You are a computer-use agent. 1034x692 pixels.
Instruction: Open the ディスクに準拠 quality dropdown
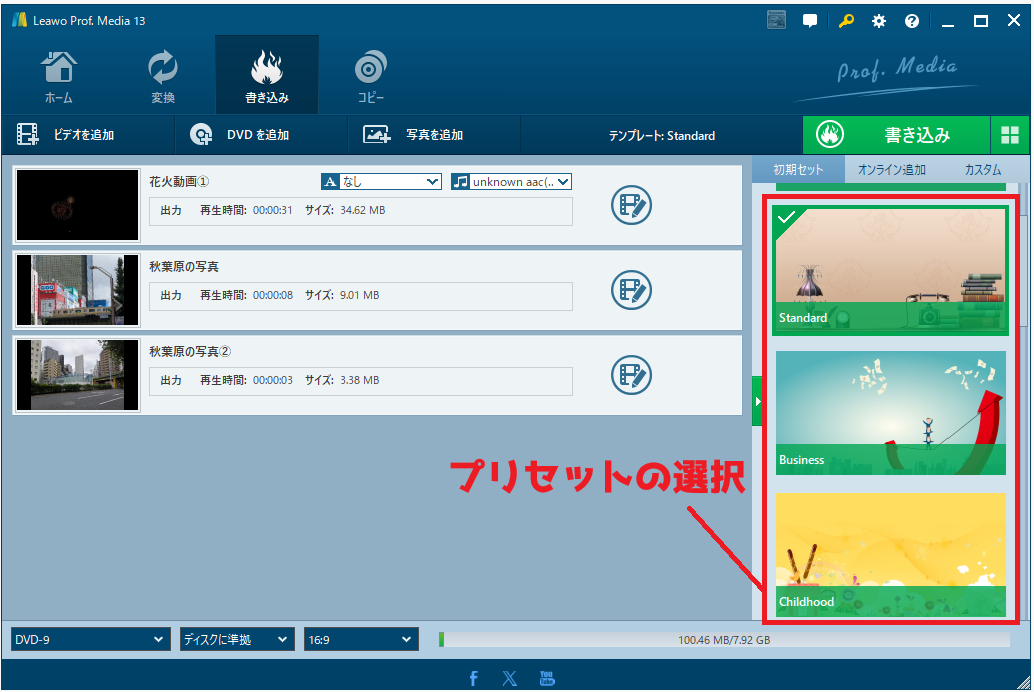click(x=237, y=639)
